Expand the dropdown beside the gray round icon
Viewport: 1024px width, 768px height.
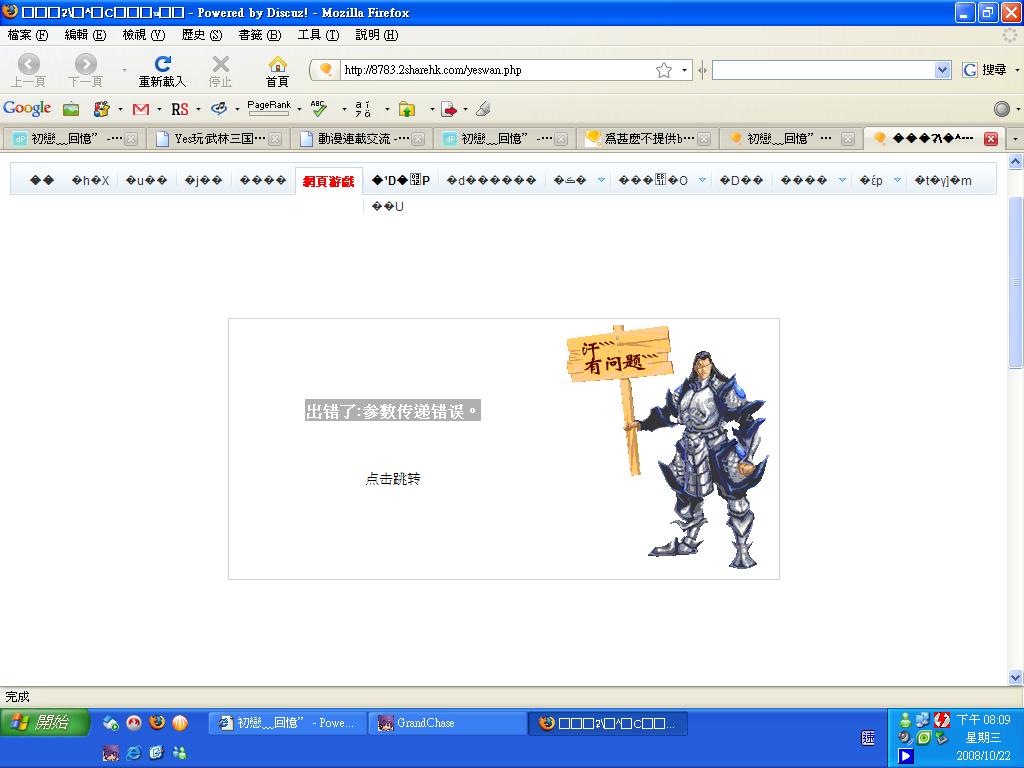(x=1017, y=109)
